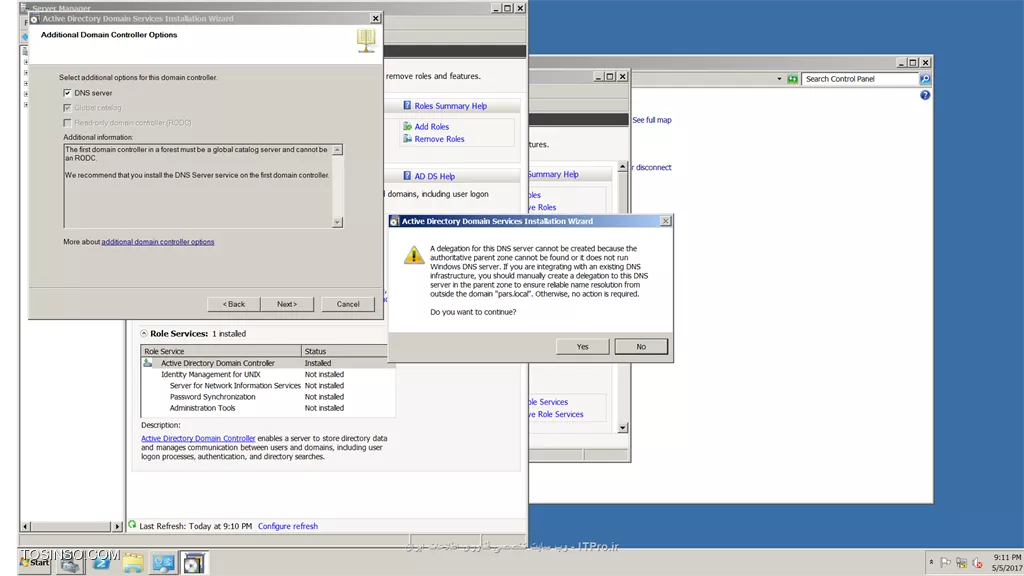Click the blue Help icon in Control Panel

[925, 95]
